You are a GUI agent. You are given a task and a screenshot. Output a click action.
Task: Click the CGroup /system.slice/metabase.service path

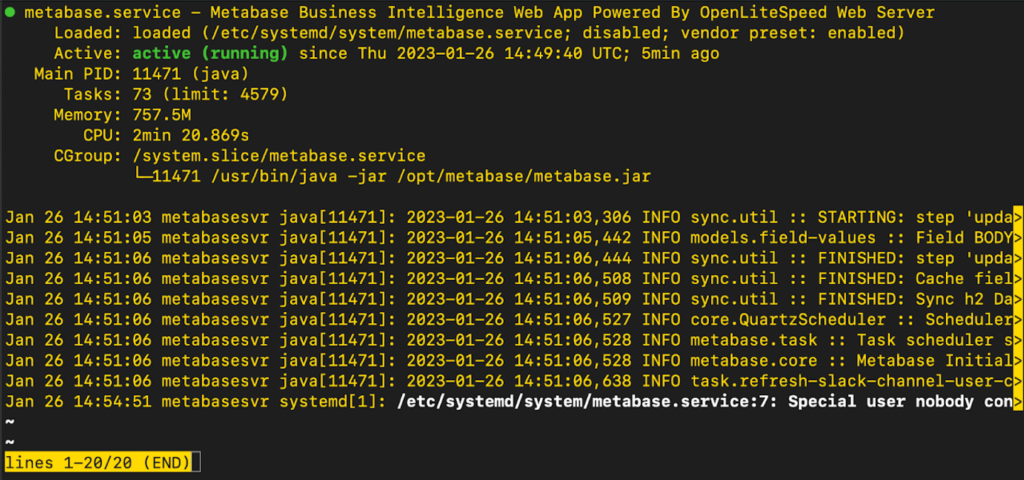point(279,157)
